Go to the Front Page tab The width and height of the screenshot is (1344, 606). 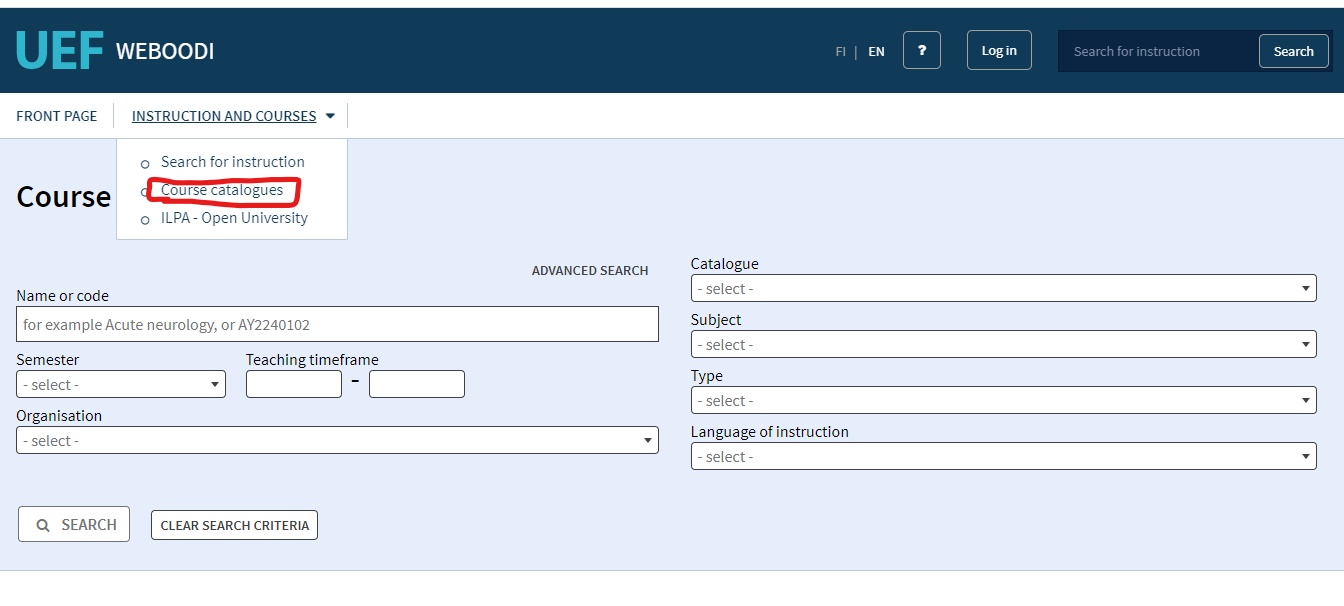click(x=57, y=116)
